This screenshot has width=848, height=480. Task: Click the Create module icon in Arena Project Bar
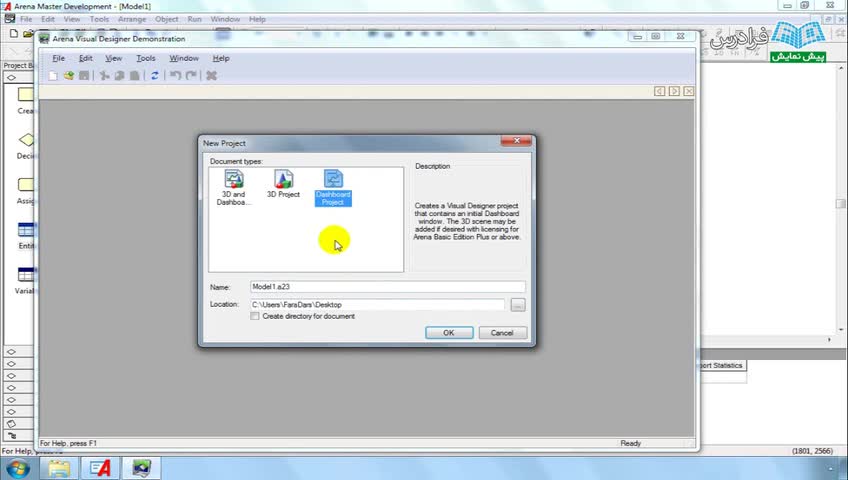25,95
